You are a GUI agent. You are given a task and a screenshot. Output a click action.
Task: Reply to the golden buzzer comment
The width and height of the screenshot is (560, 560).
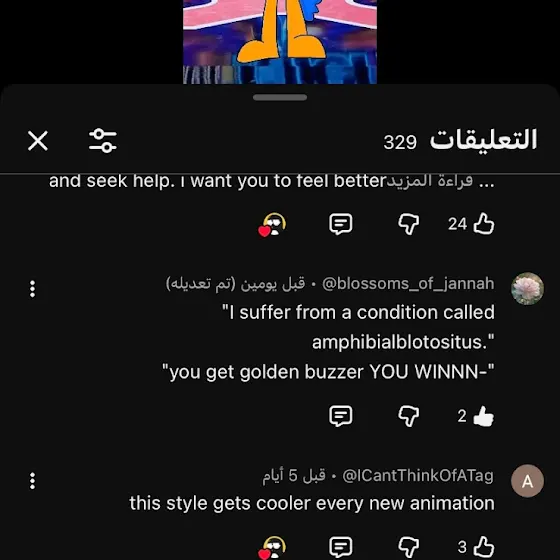coord(341,416)
